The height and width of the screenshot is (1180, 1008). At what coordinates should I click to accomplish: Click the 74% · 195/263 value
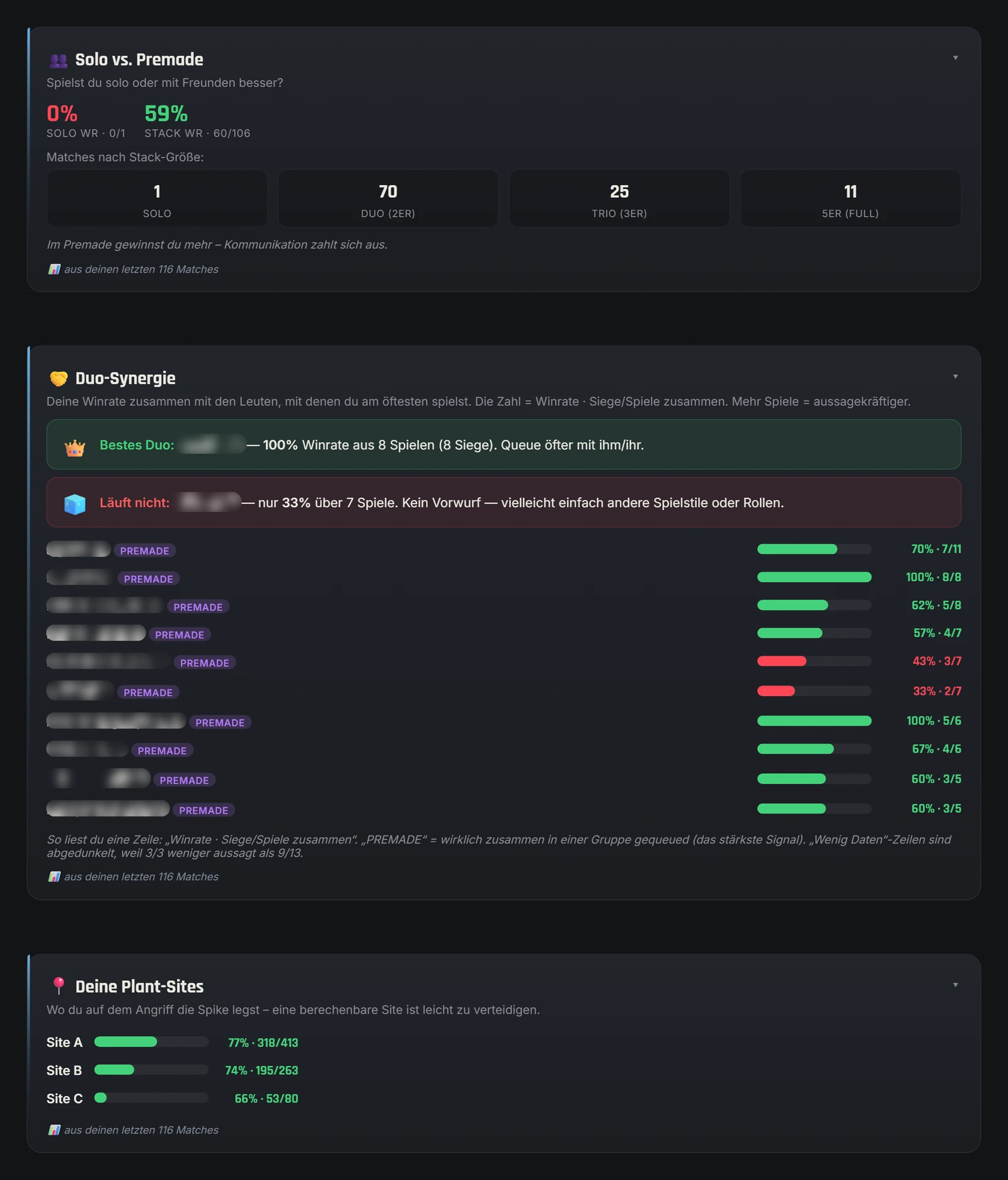[x=261, y=1070]
